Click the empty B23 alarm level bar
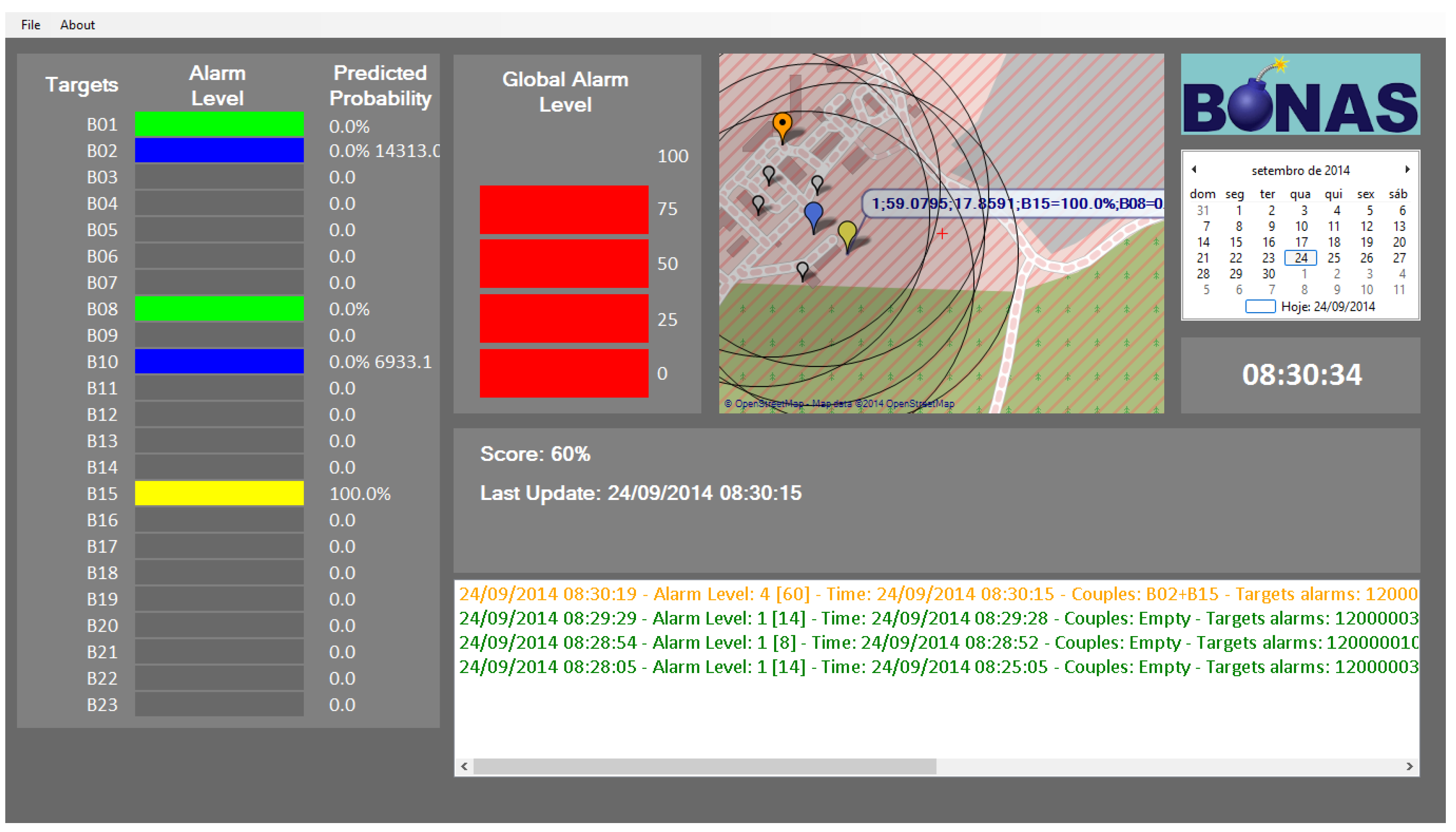The width and height of the screenshot is (1456, 832). (219, 704)
